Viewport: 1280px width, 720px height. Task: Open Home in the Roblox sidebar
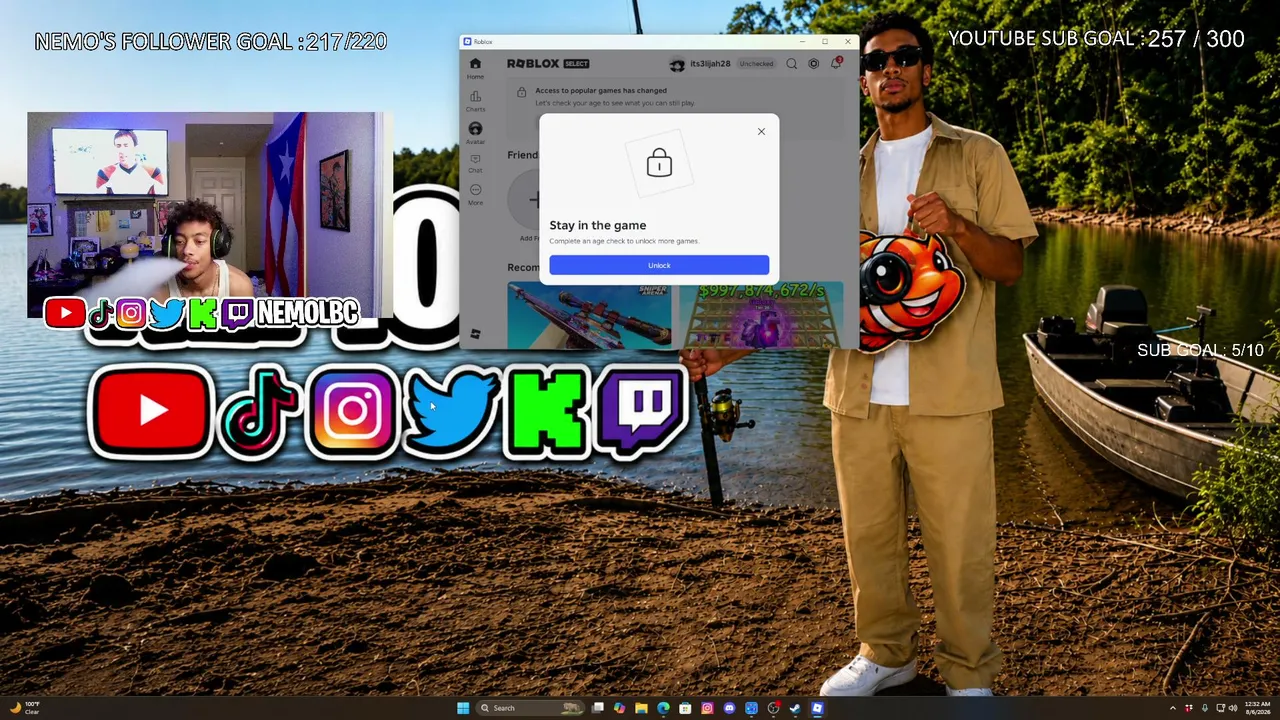pyautogui.click(x=475, y=68)
